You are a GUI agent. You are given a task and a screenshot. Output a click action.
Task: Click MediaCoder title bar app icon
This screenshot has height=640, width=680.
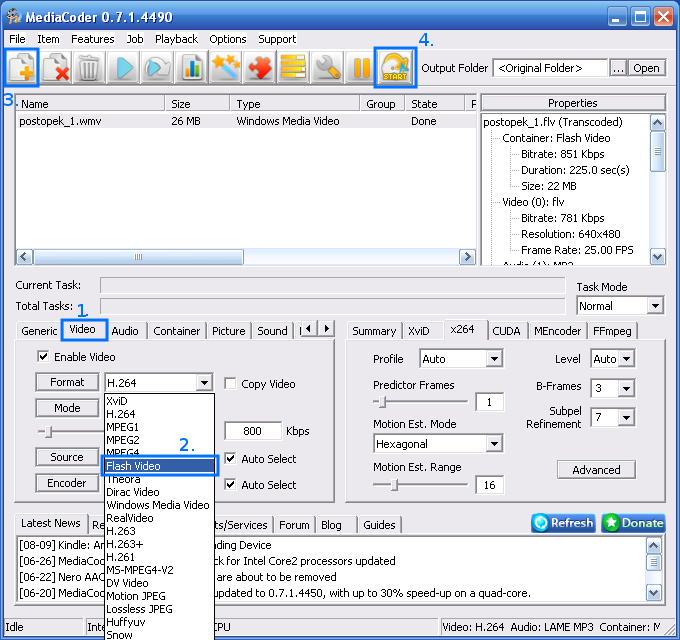pos(14,17)
